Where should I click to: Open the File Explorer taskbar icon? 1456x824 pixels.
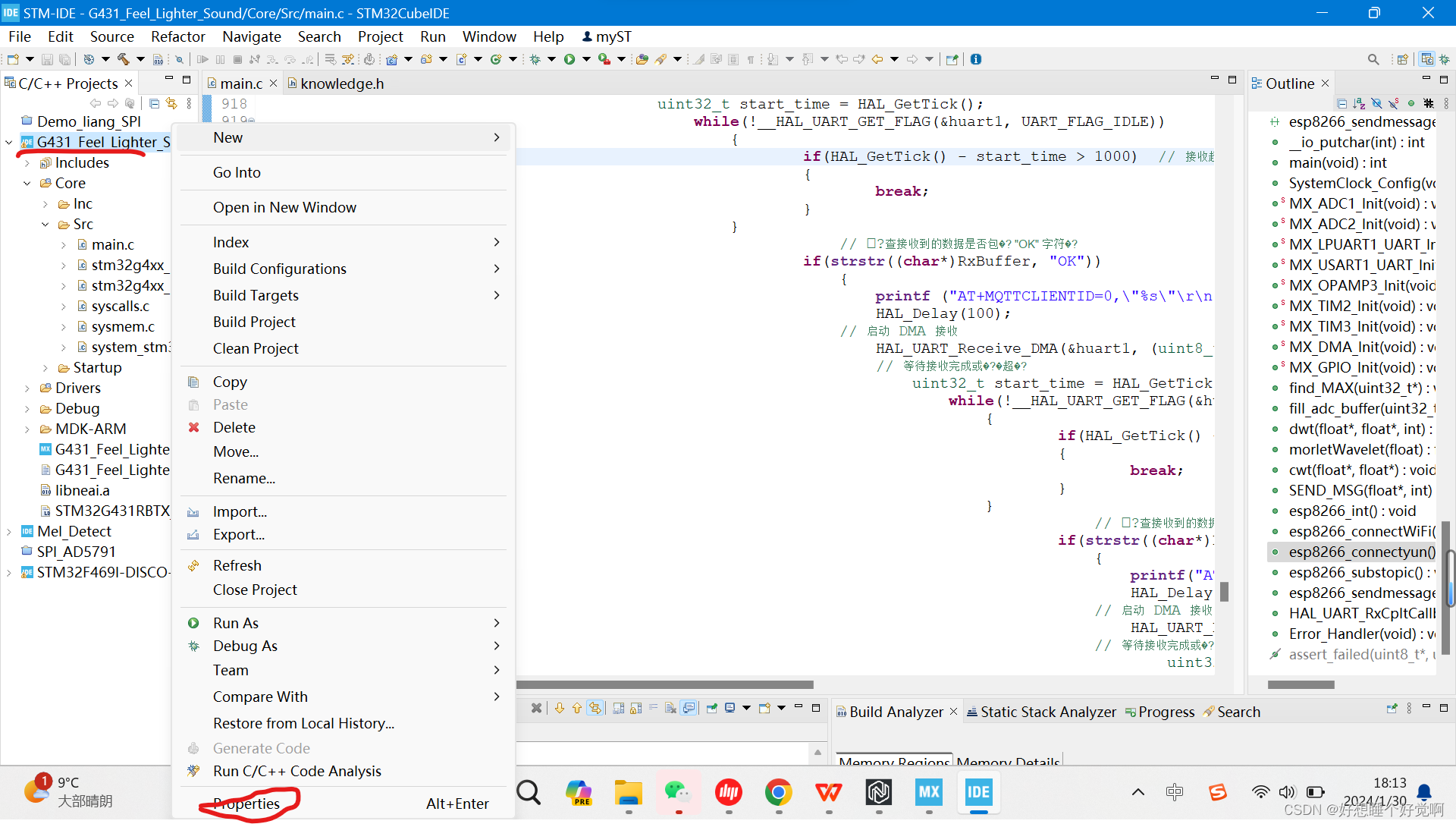[628, 793]
